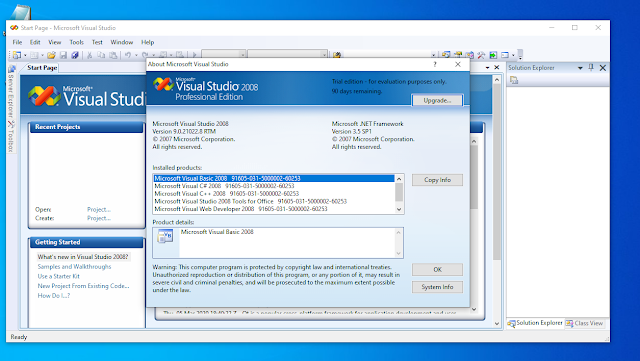This screenshot has width=640, height=361.
Task: Open the Test menu
Action: 97,42
